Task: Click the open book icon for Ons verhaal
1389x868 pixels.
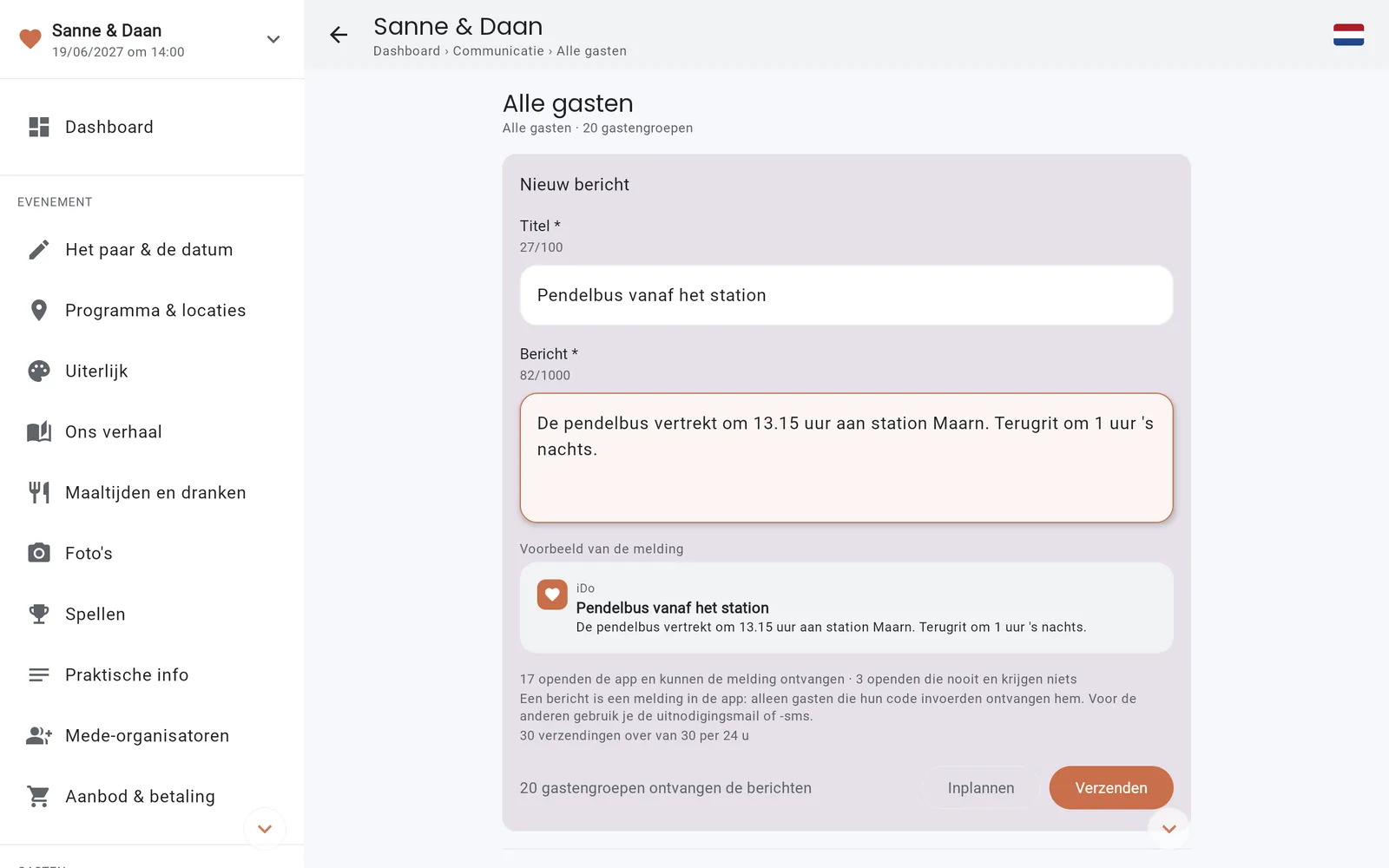Action: point(39,432)
